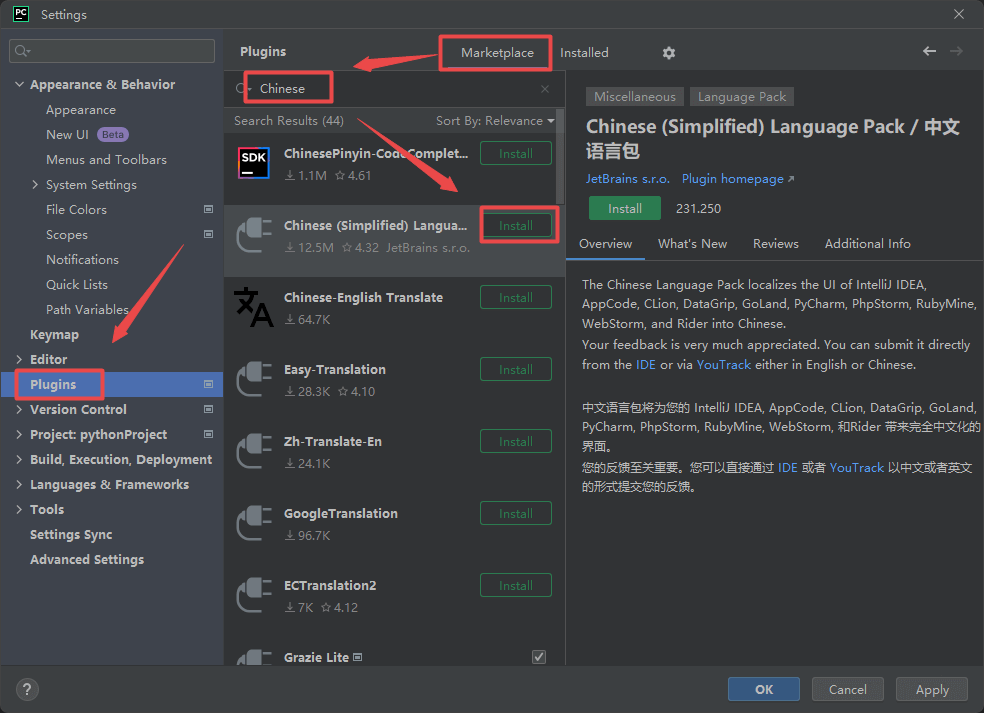Open the What's New tab
Image resolution: width=984 pixels, height=713 pixels.
coord(692,244)
